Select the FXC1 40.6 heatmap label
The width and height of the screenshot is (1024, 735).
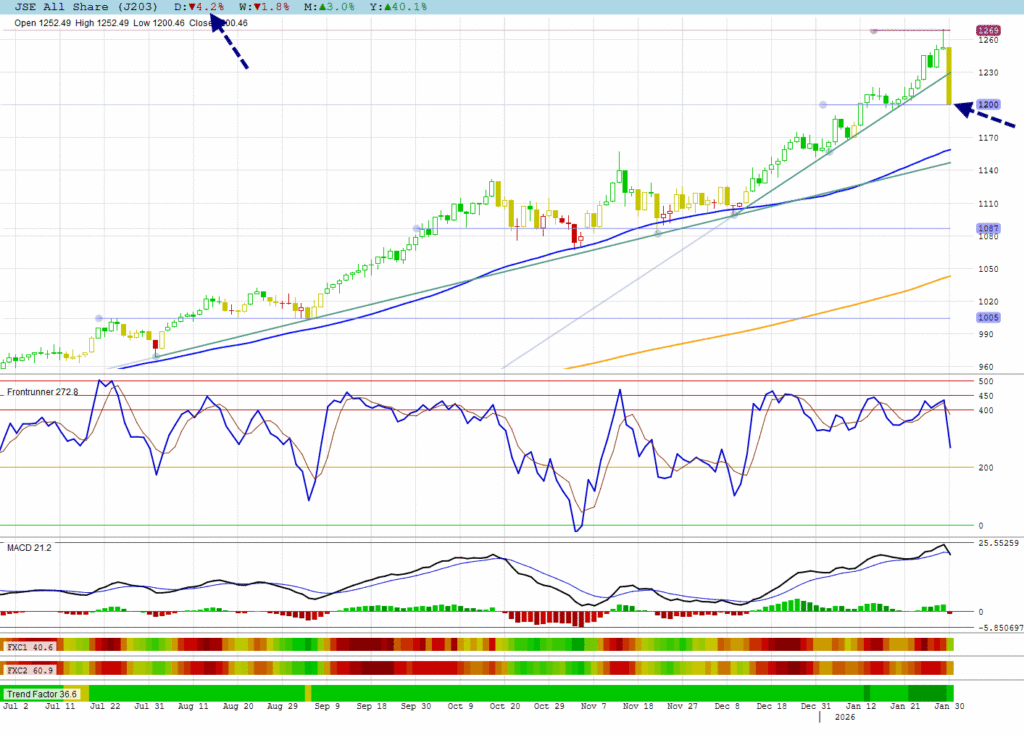pos(28,646)
